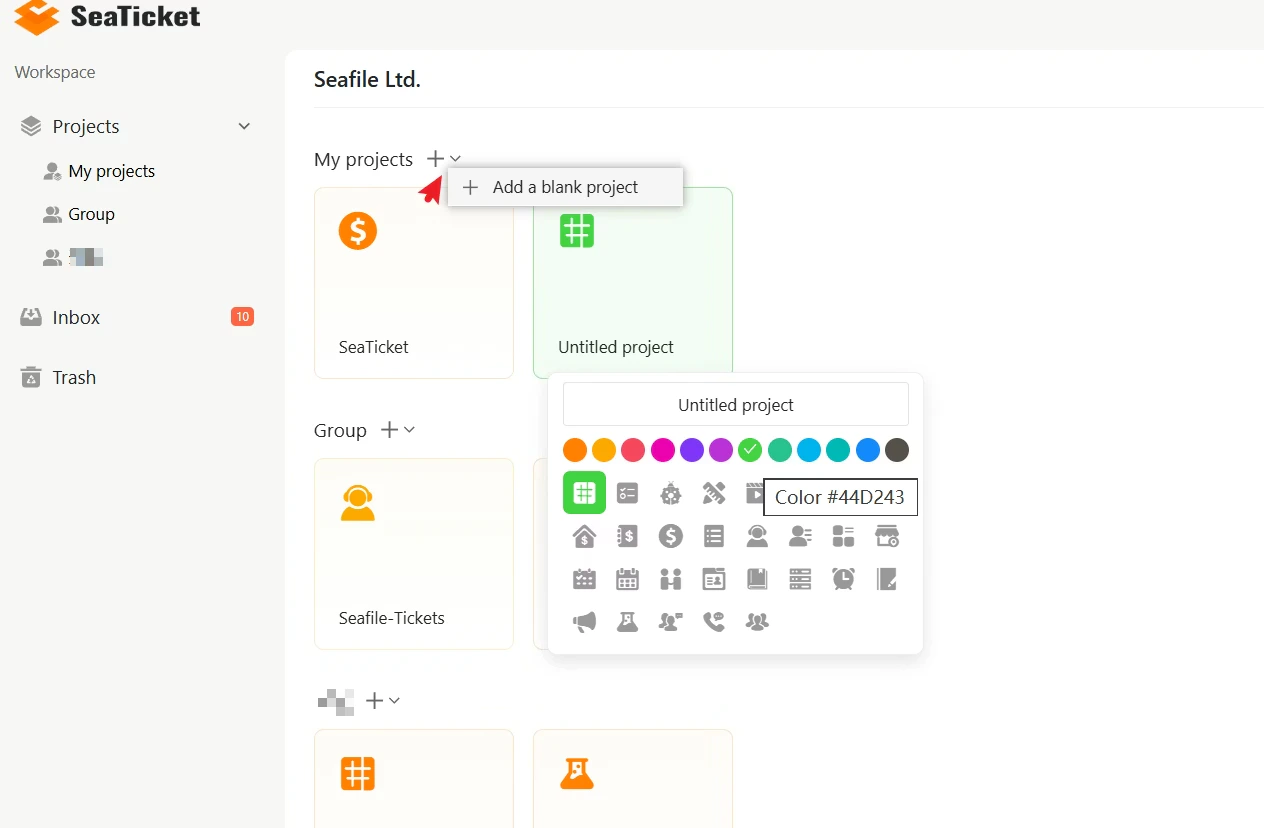The image size is (1264, 828).
Task: Pick the ruler and pencil icon
Action: (x=714, y=493)
